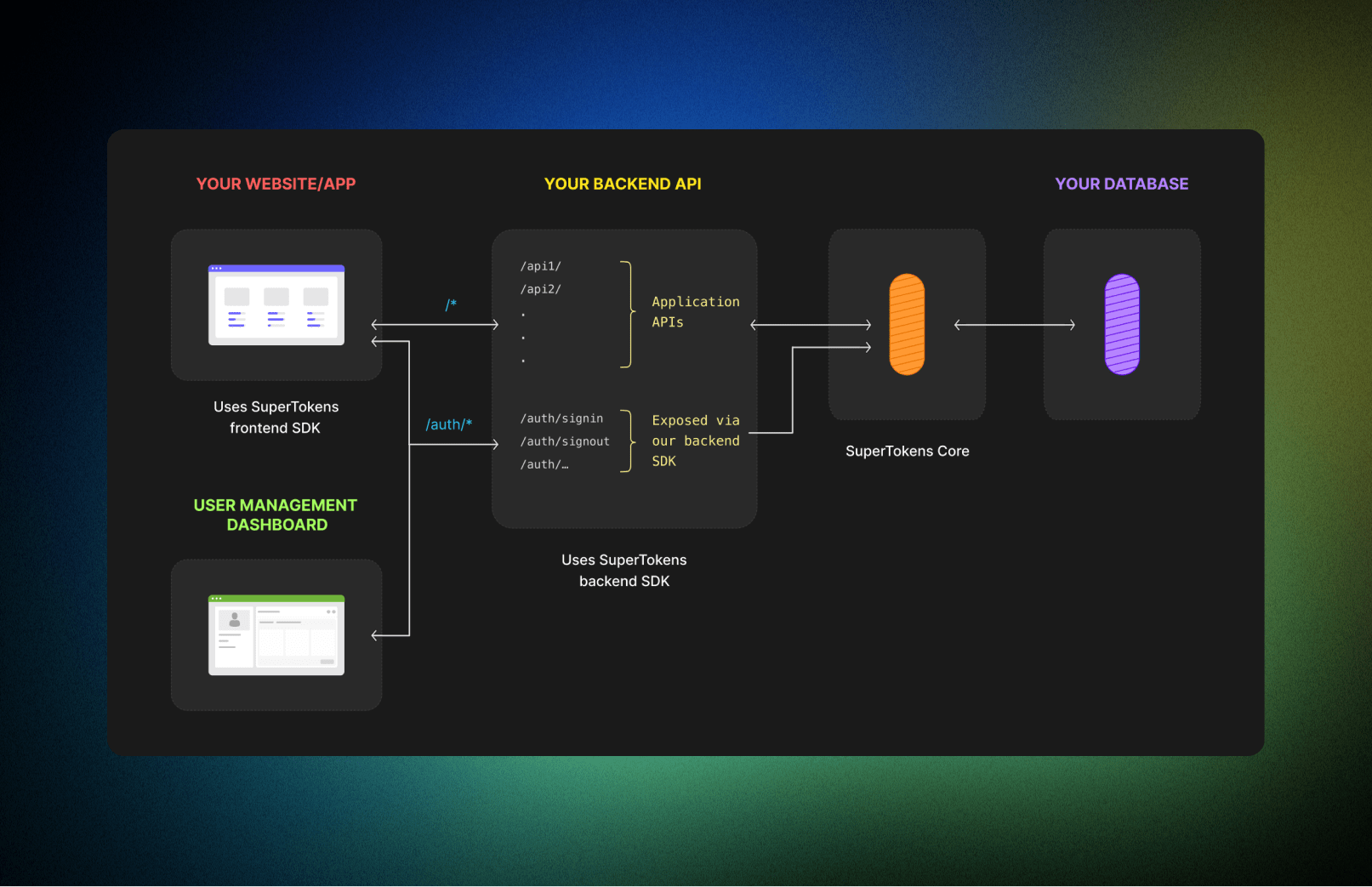Click the Uses SuperTokens frontend SDK caption
Viewport: 1372px width, 887px height.
276,417
